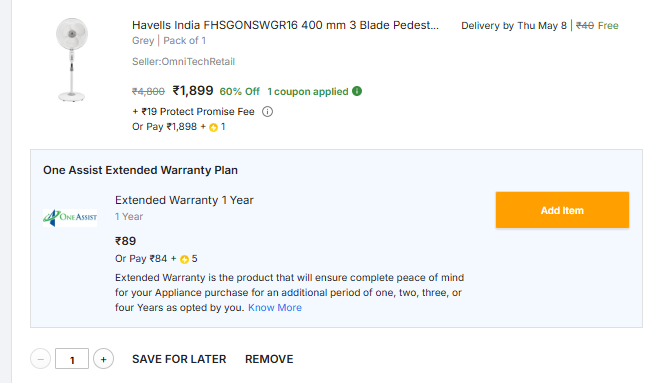This screenshot has width=653, height=383.
Task: Click the Seller:OmniTechRetail label
Action: [x=183, y=62]
